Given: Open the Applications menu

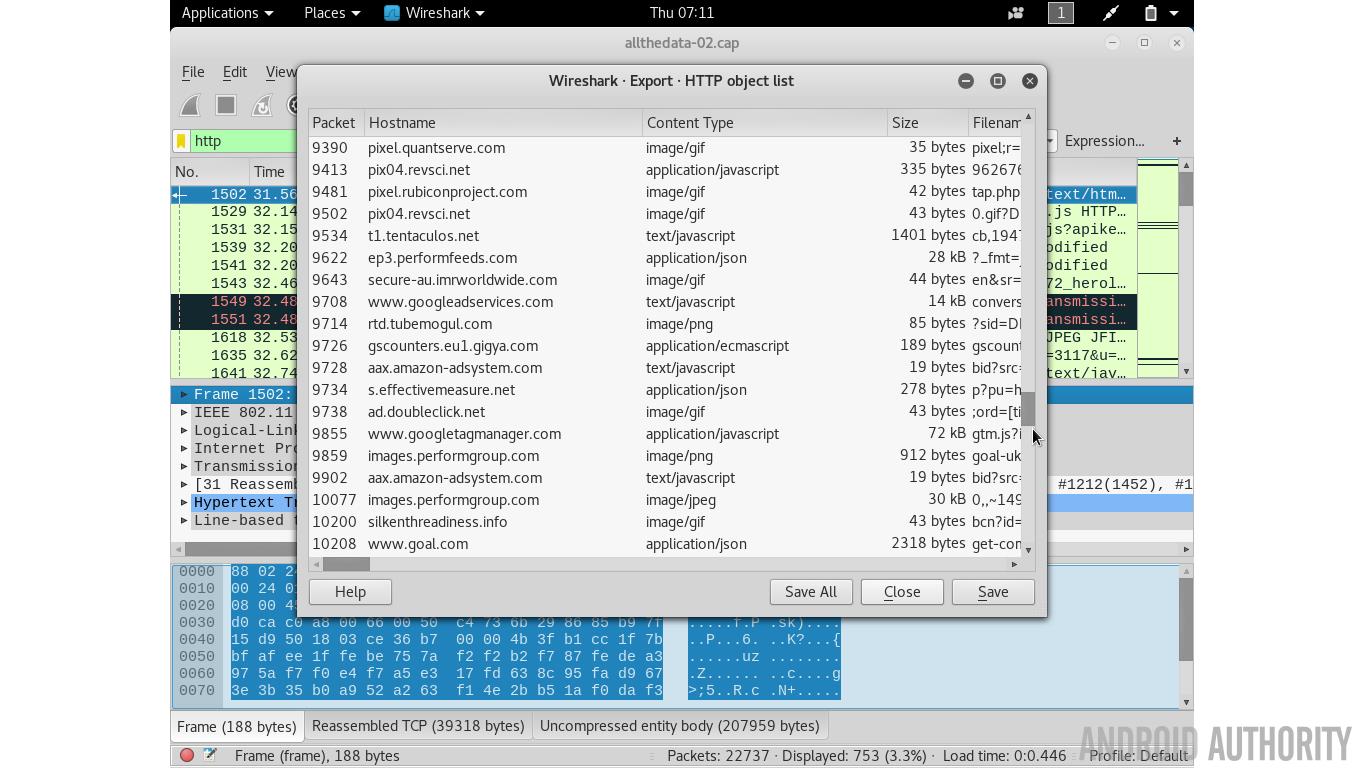Looking at the screenshot, I should [227, 13].
